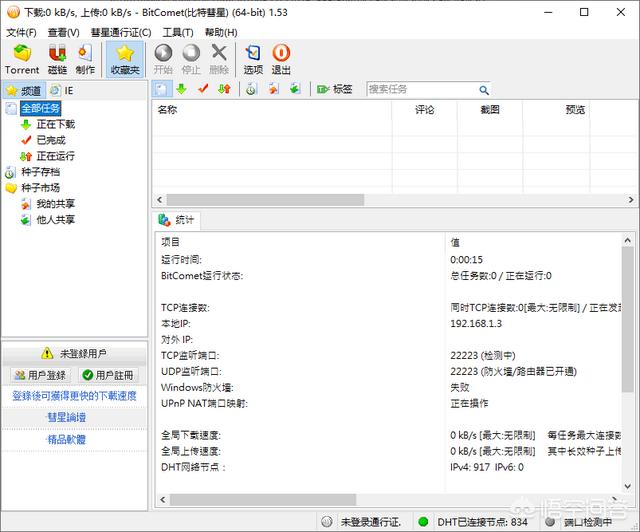Click the 停止 stop toolbar button
The height and width of the screenshot is (532, 640).
click(x=191, y=60)
